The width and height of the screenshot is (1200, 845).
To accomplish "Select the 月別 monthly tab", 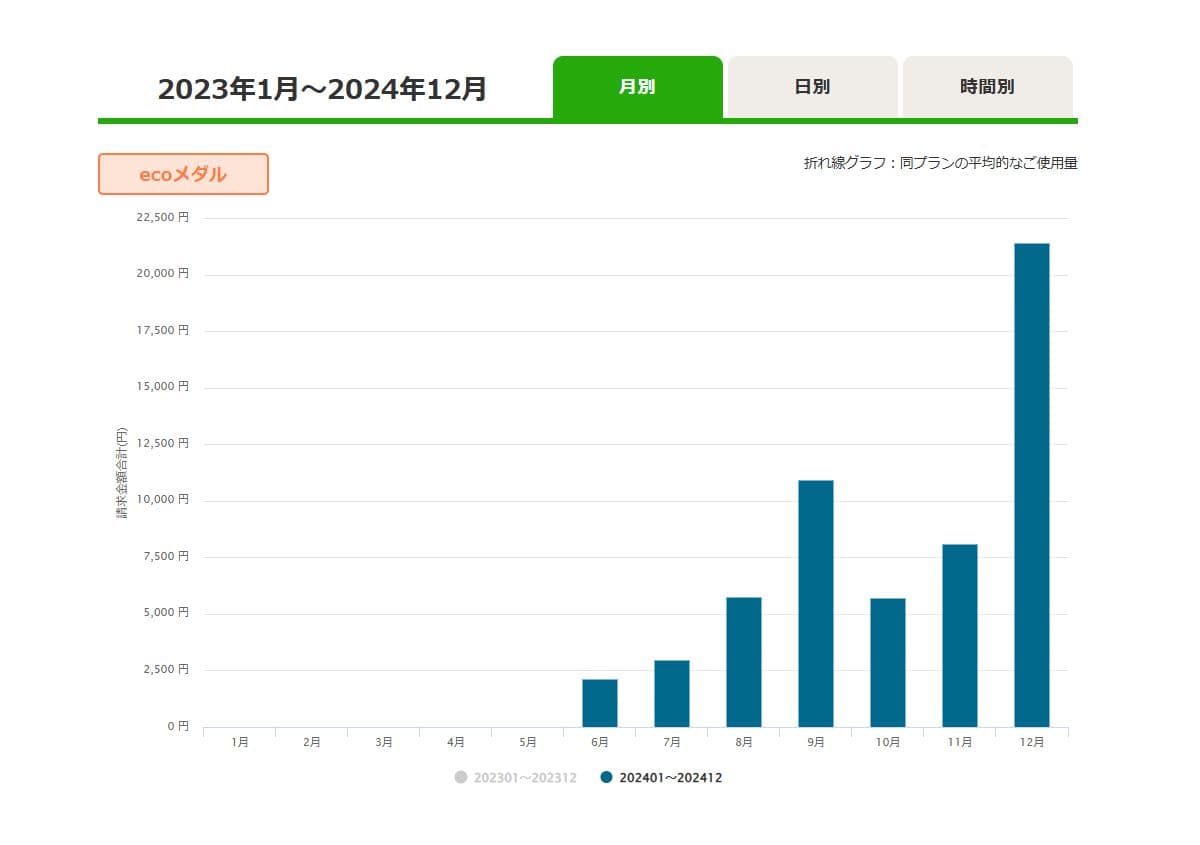I will (637, 87).
